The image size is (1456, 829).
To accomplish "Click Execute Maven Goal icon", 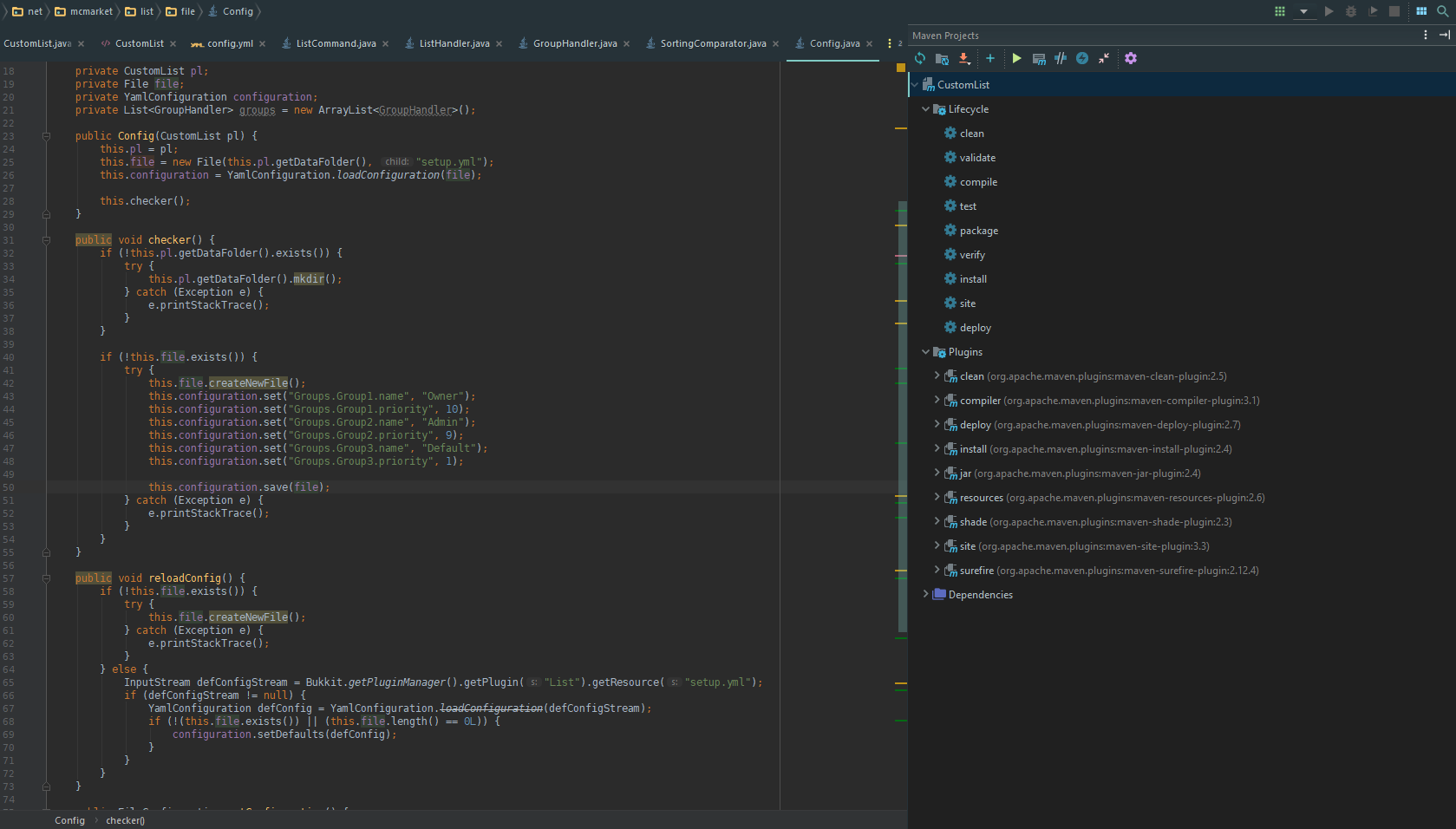I will (1039, 58).
